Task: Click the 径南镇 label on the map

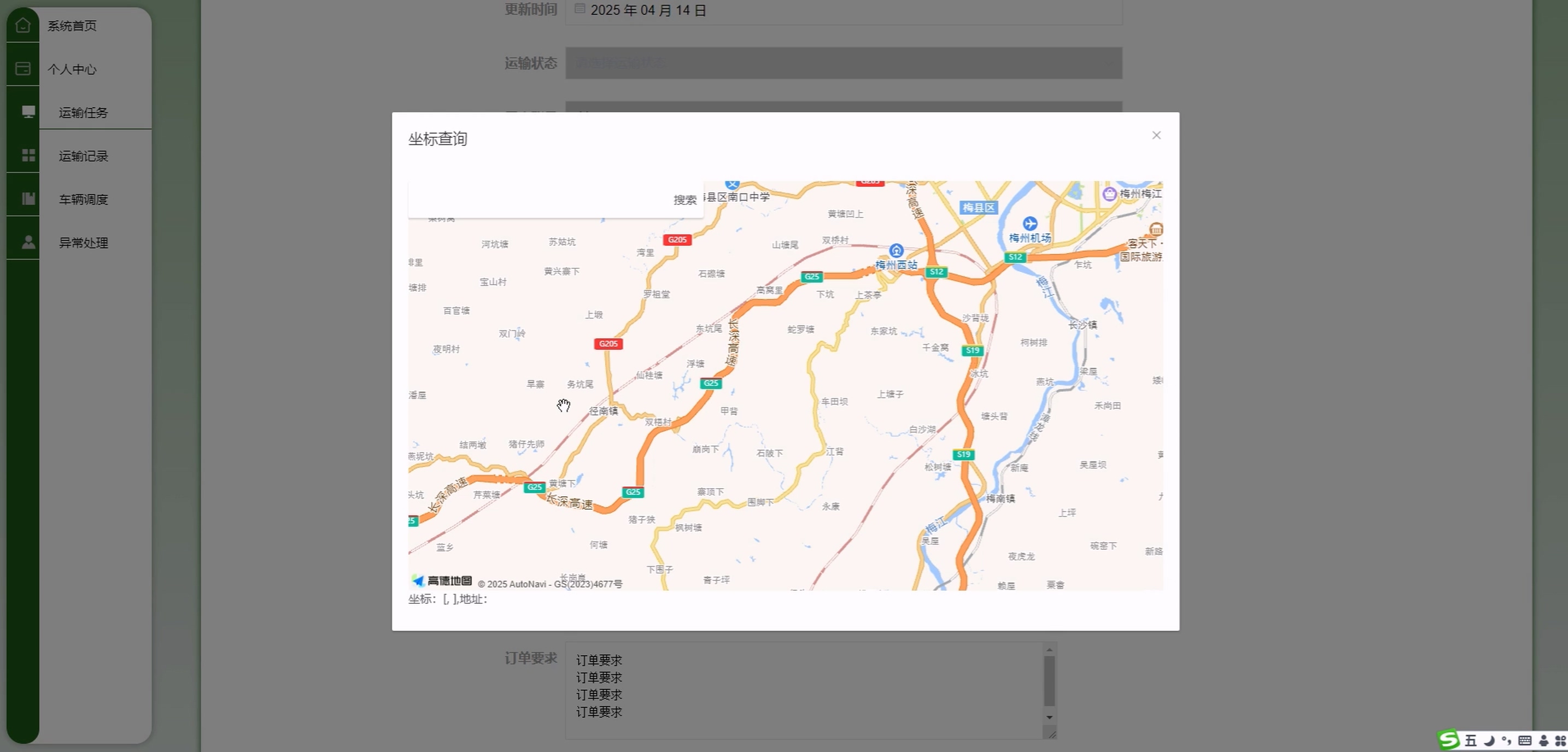Action: click(603, 412)
